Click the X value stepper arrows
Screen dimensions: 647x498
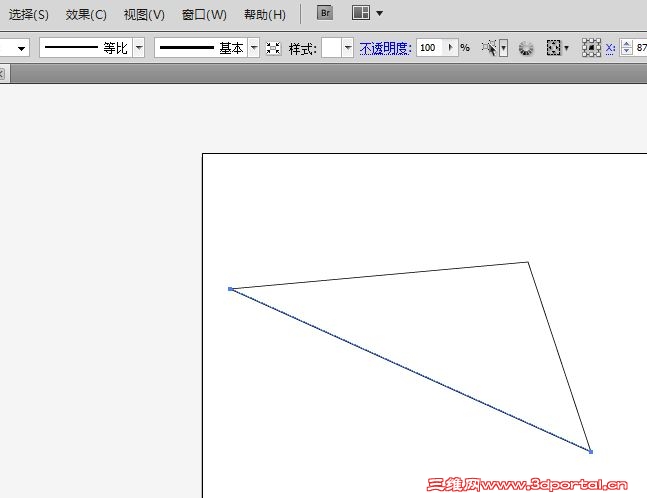point(626,48)
